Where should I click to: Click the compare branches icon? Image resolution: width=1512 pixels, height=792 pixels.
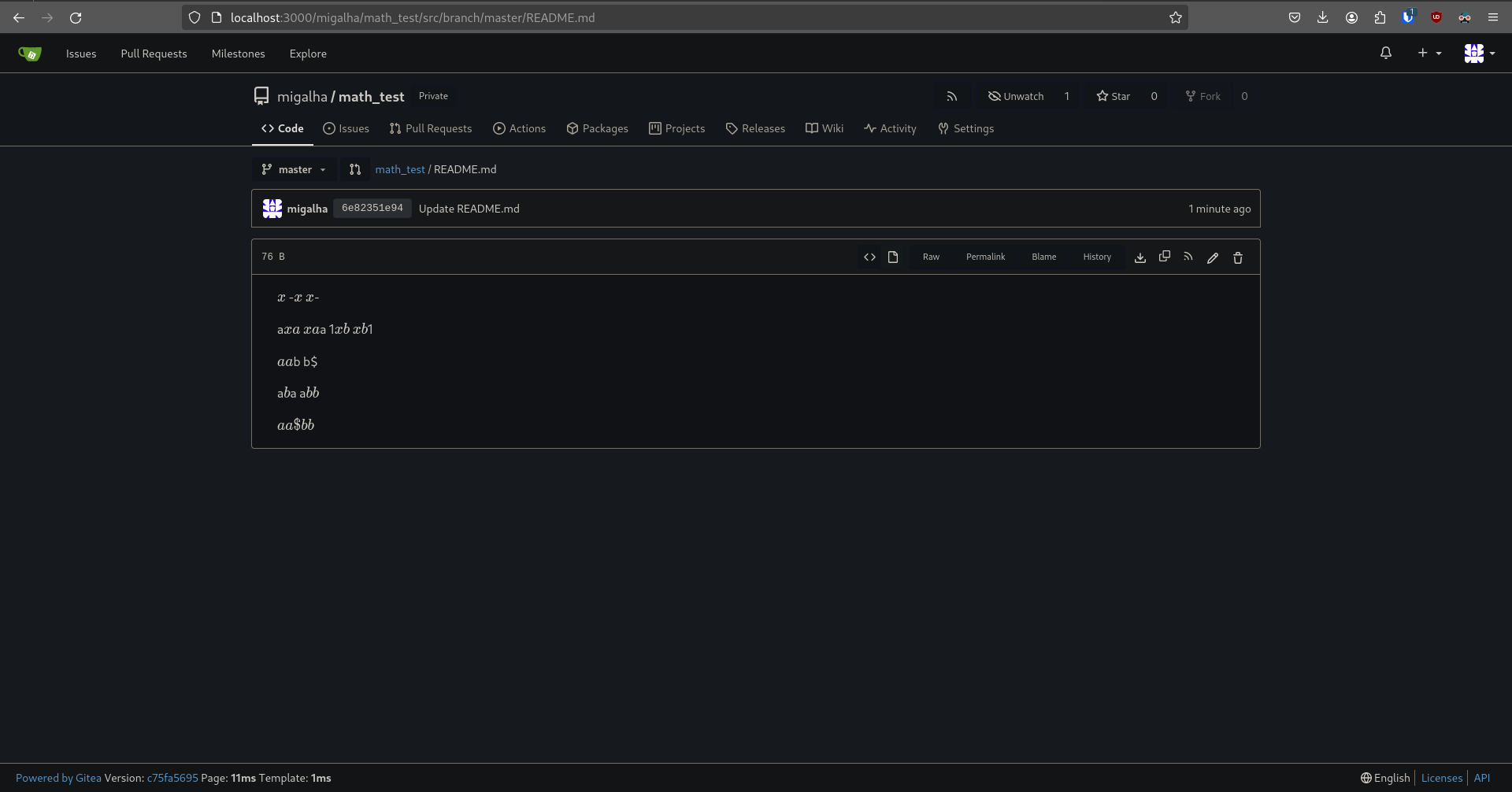[355, 169]
